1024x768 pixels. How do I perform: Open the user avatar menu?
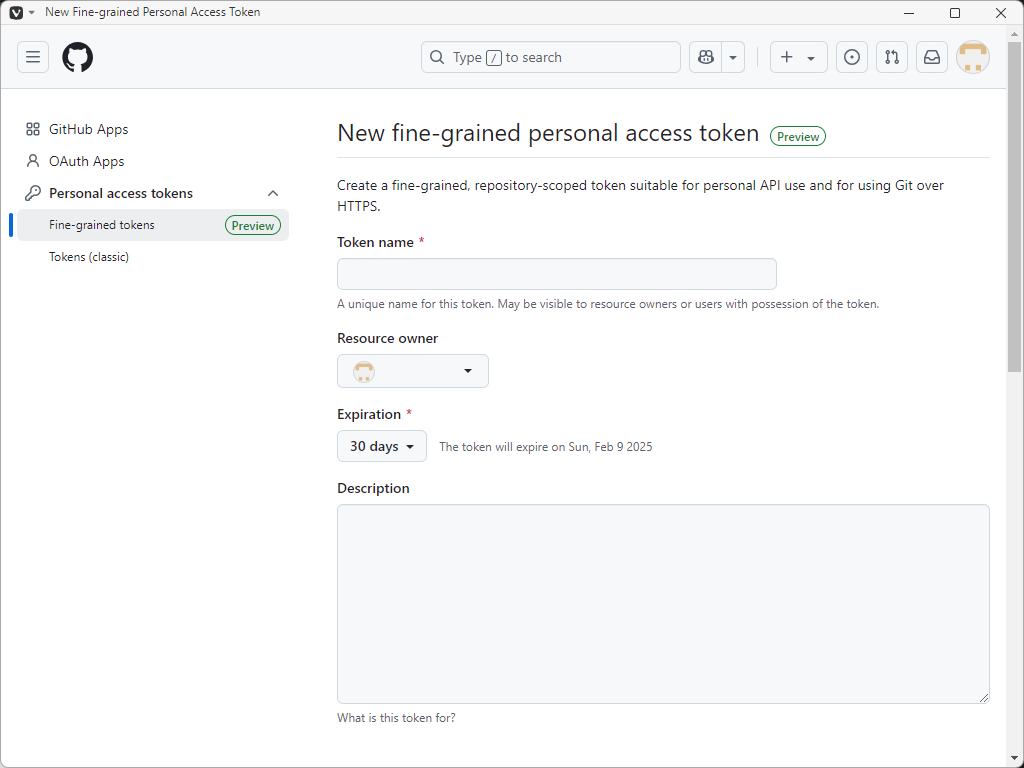tap(972, 57)
